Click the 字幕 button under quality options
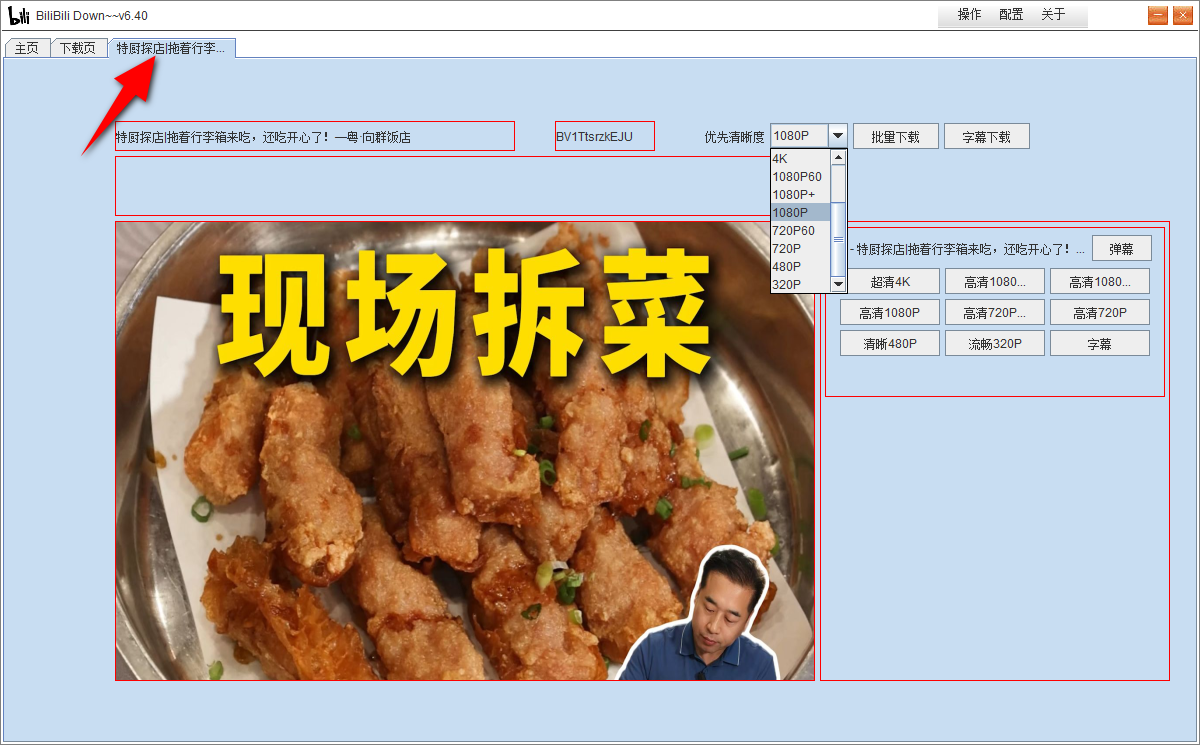 [1100, 342]
